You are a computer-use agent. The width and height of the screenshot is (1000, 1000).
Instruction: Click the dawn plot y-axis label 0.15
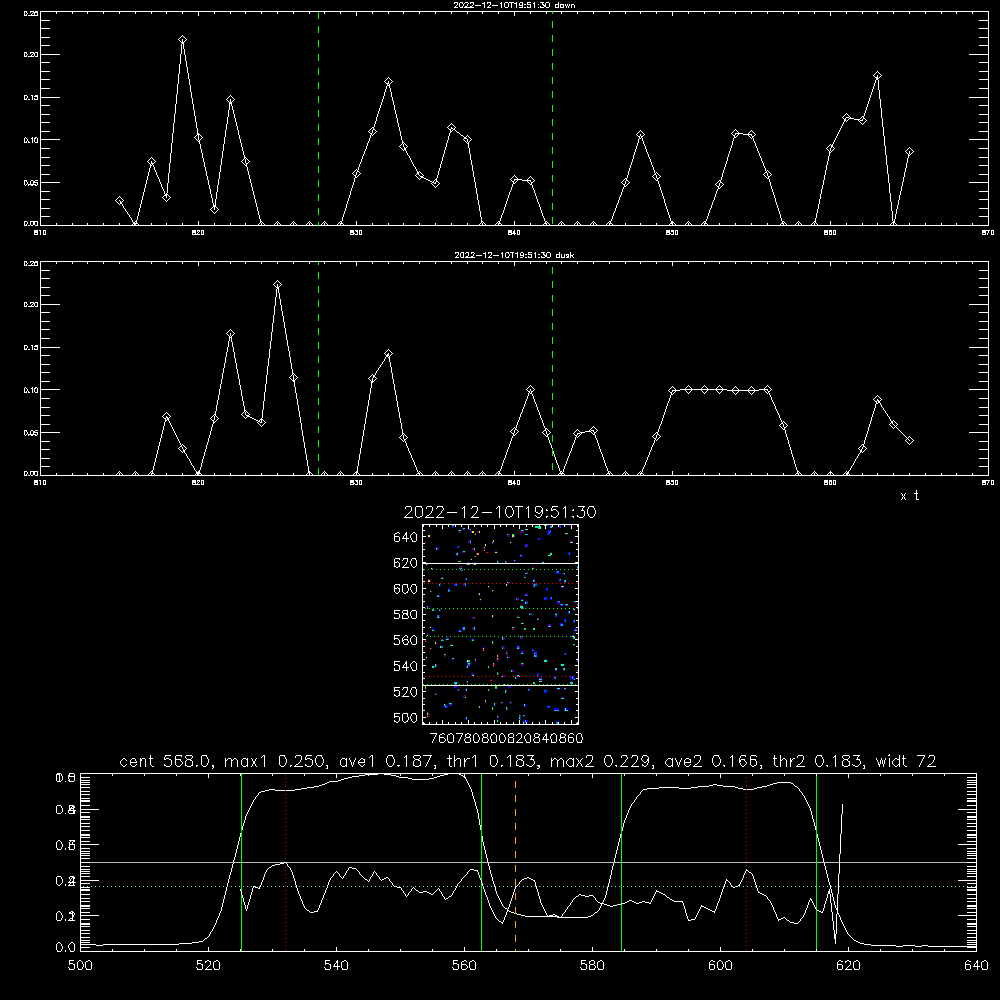click(31, 97)
